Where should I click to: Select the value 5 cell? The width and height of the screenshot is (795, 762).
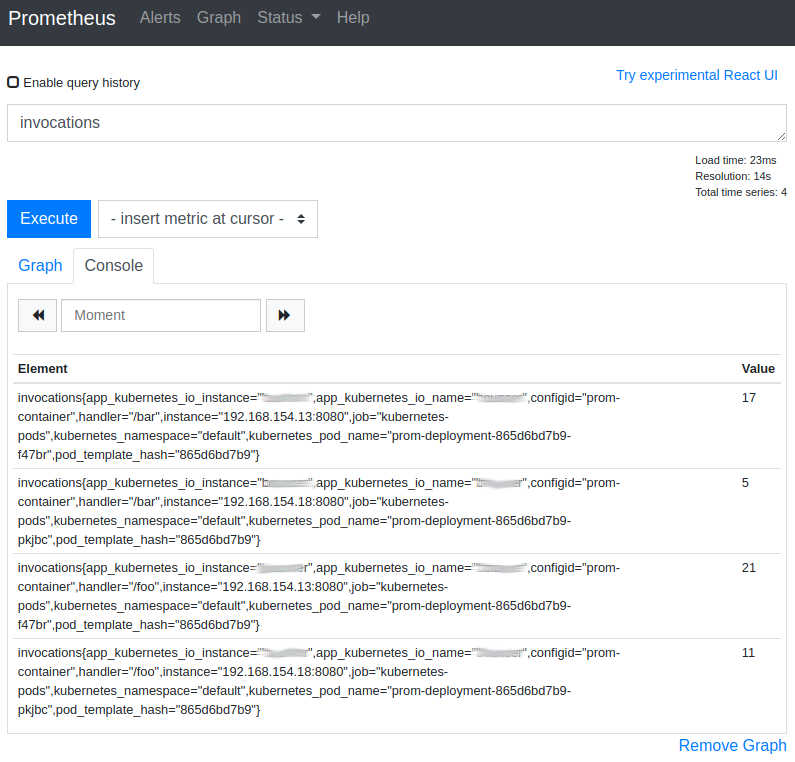click(x=745, y=483)
